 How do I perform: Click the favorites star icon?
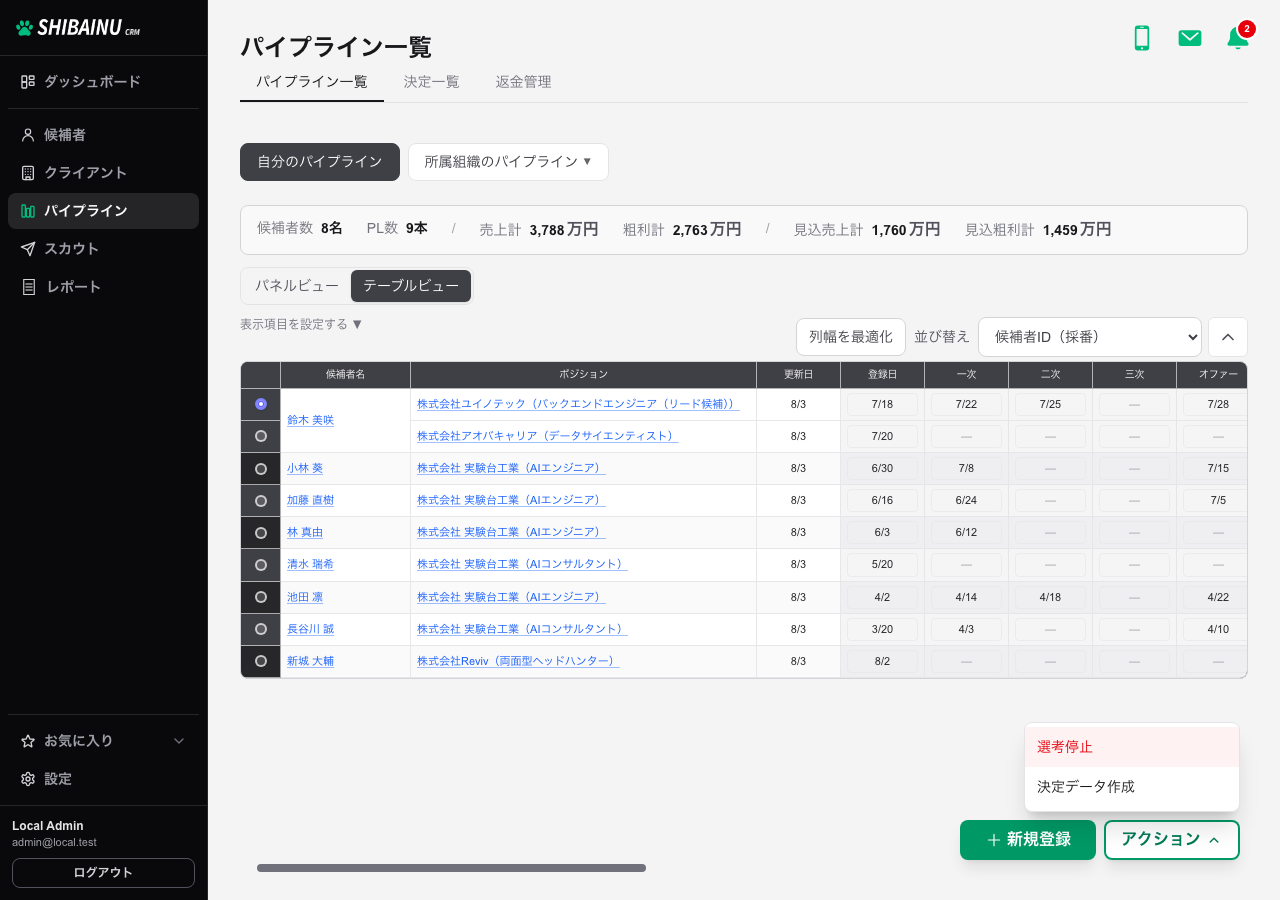28,741
